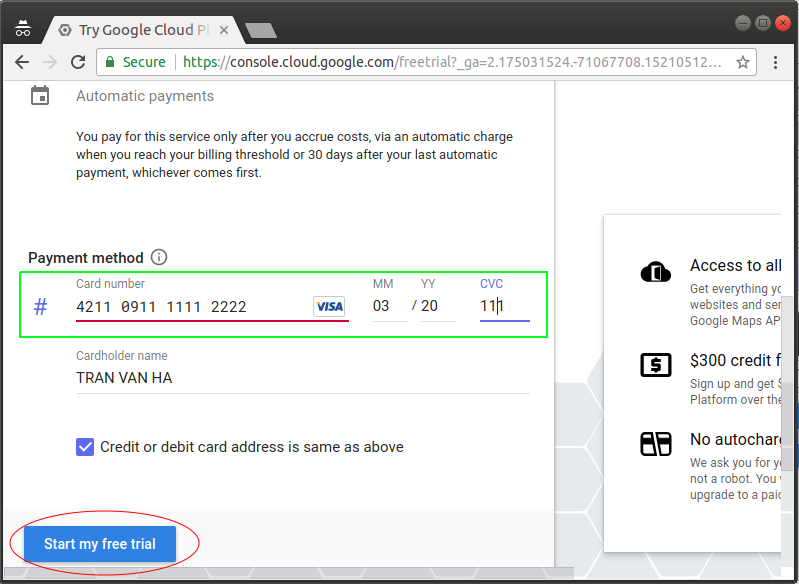
Task: Maximize the browser window
Action: [763, 23]
